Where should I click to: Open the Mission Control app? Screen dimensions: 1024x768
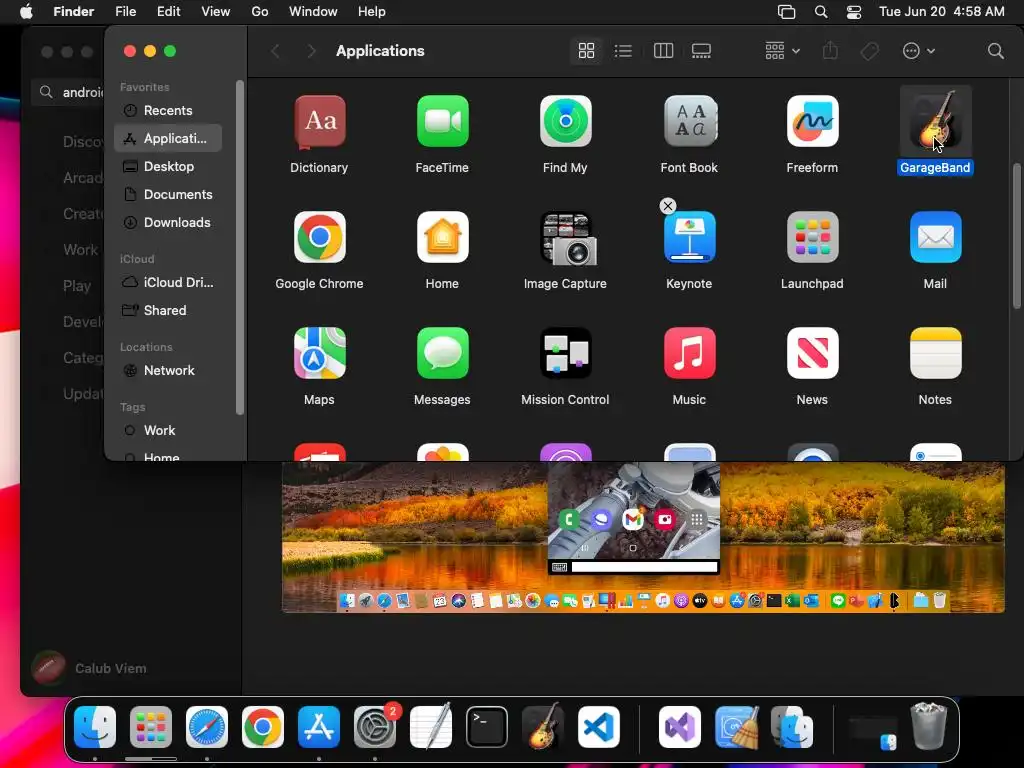click(566, 353)
